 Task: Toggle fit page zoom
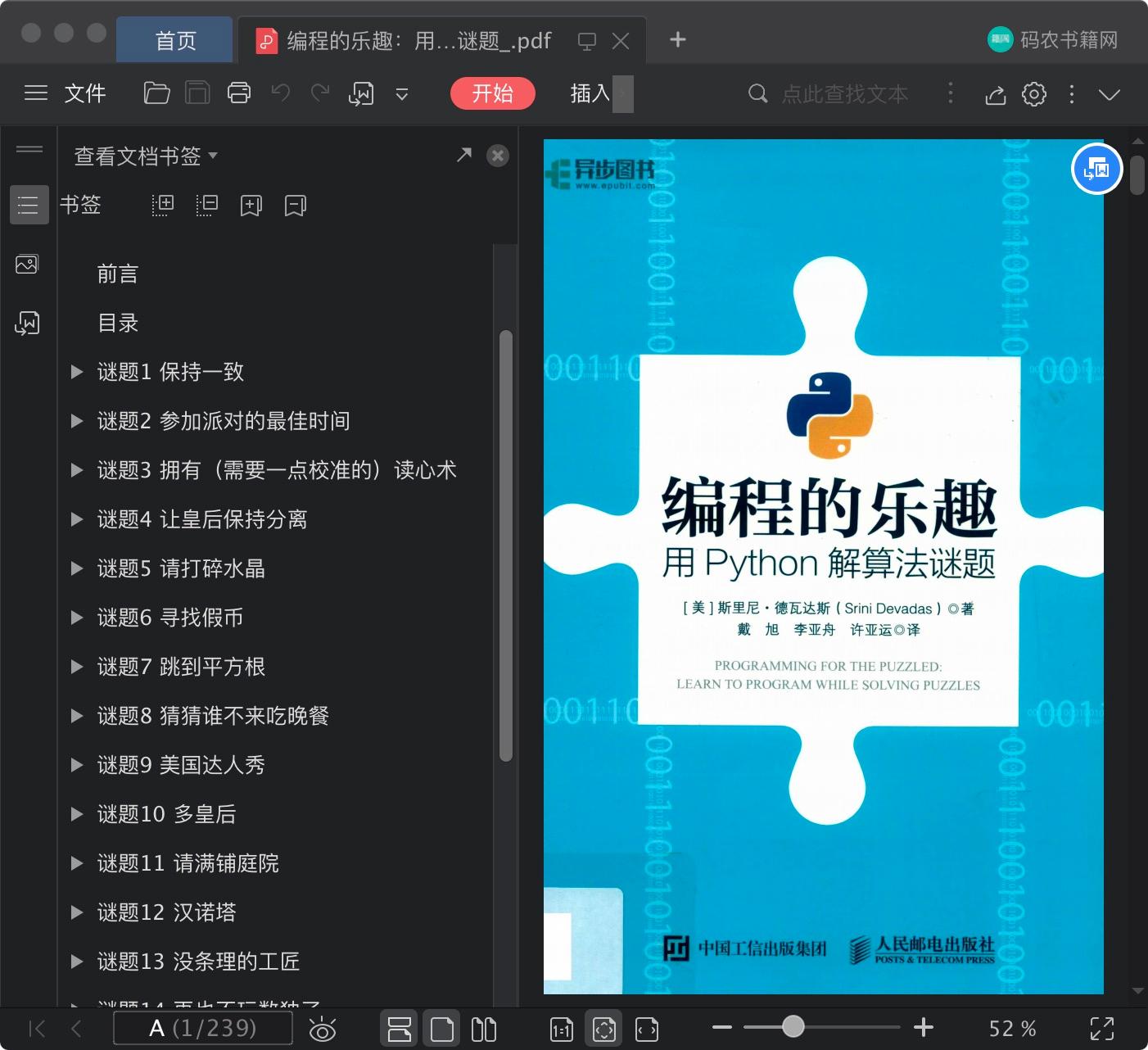[x=604, y=1029]
